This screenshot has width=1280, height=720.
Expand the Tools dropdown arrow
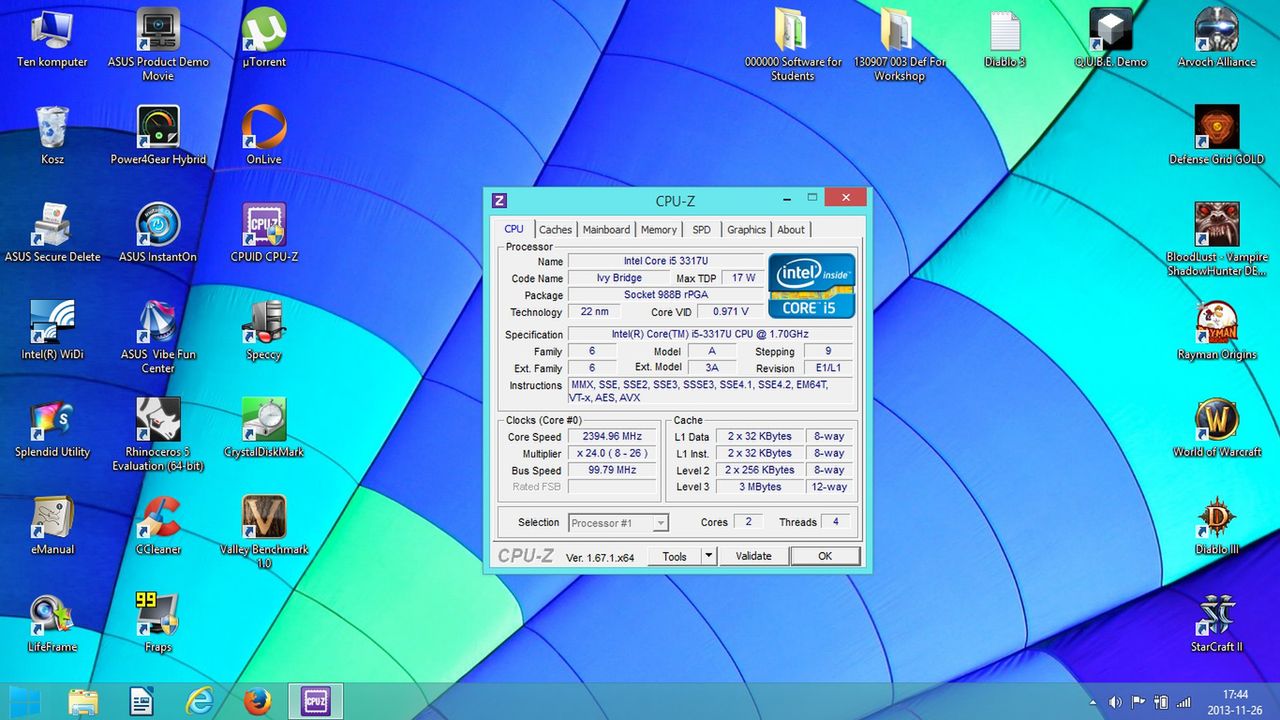tap(708, 556)
